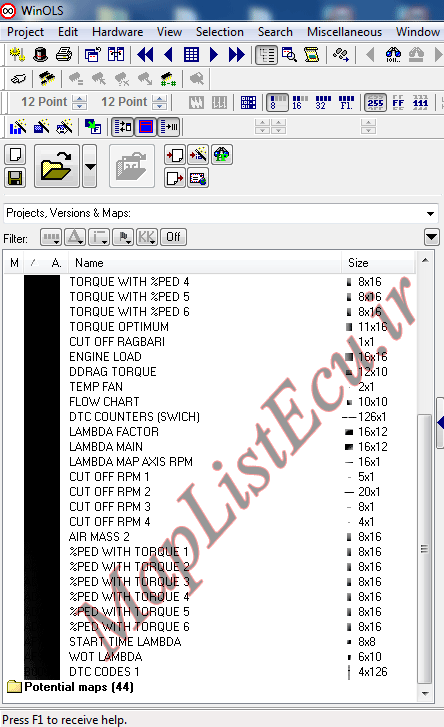Sort list by Name column header
The image size is (444, 727).
[204, 263]
